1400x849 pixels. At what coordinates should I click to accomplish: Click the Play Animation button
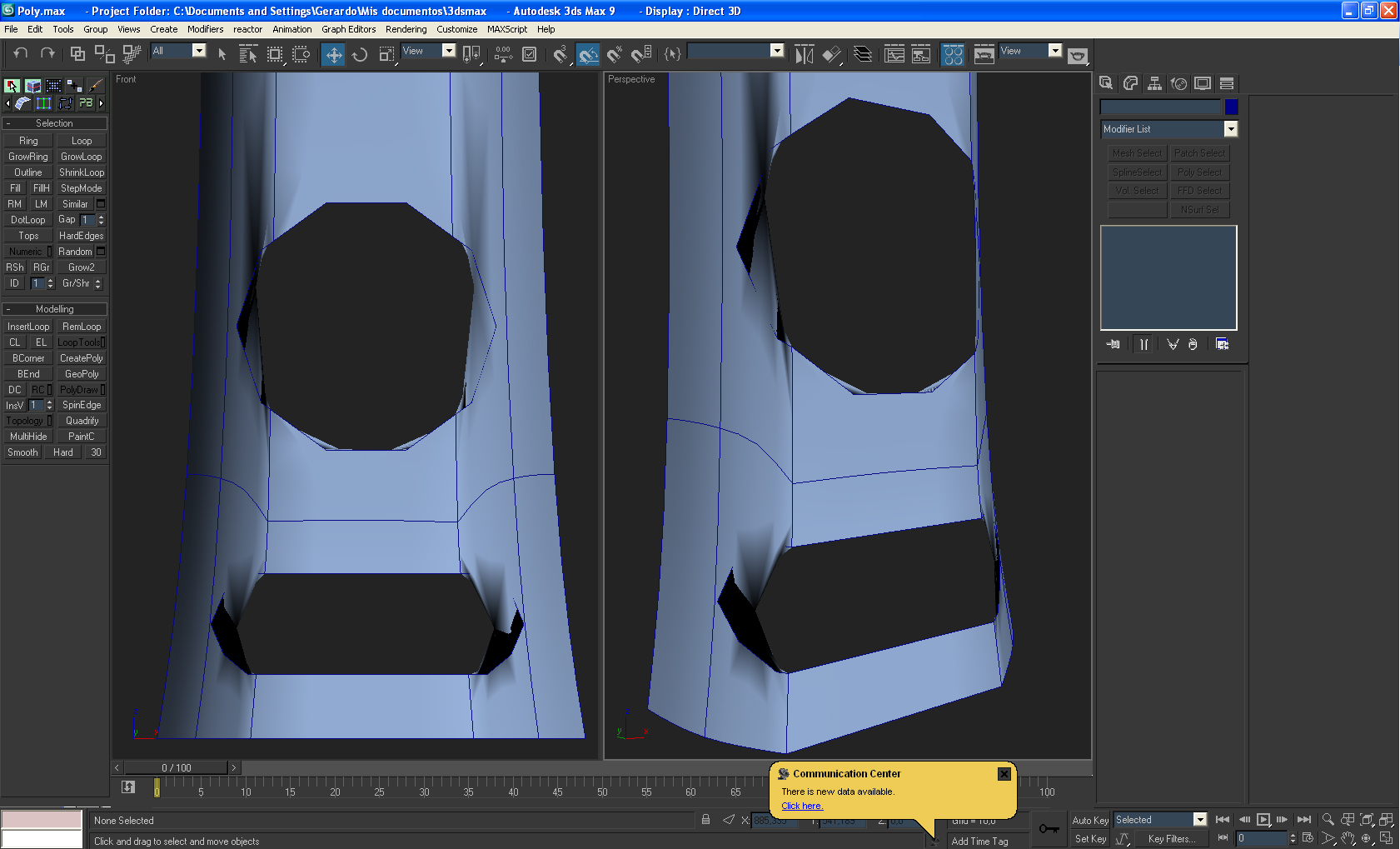(1263, 820)
